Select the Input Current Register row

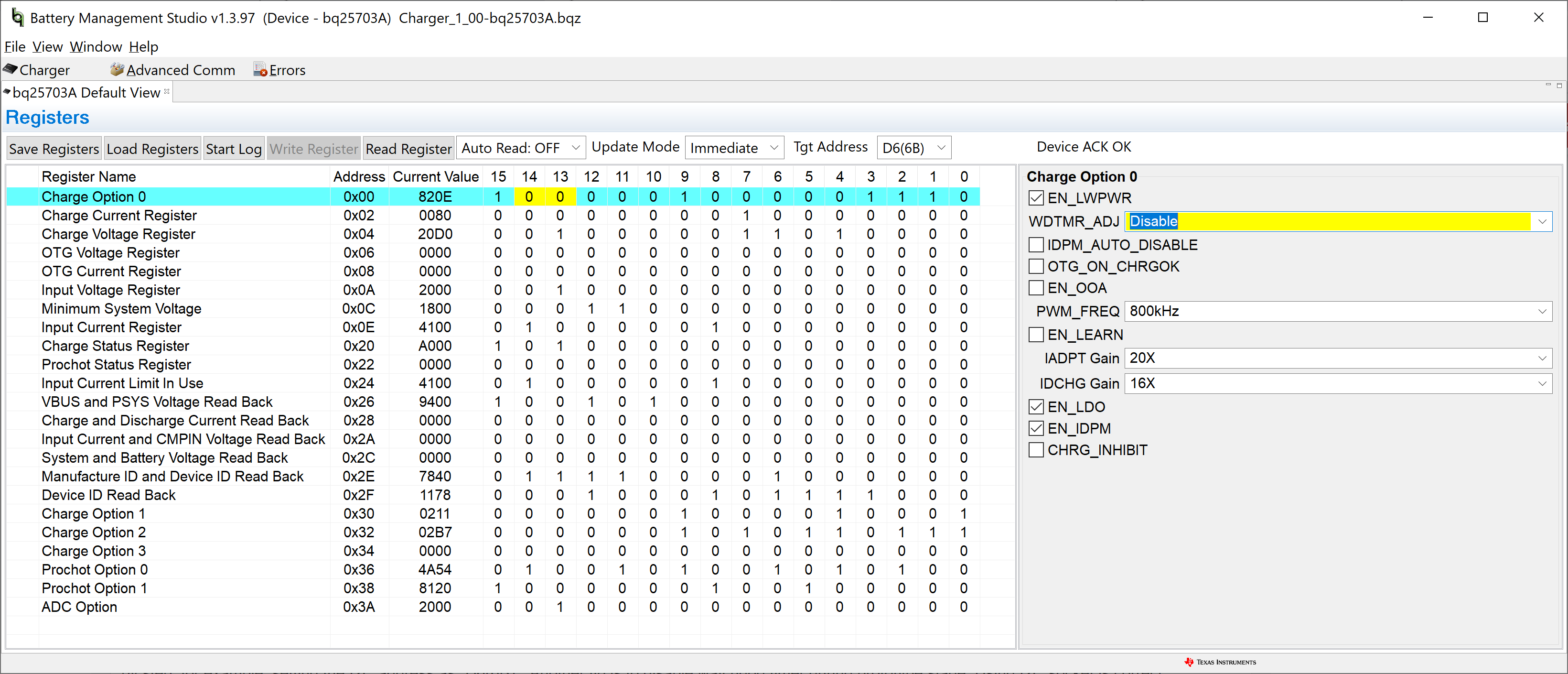493,327
